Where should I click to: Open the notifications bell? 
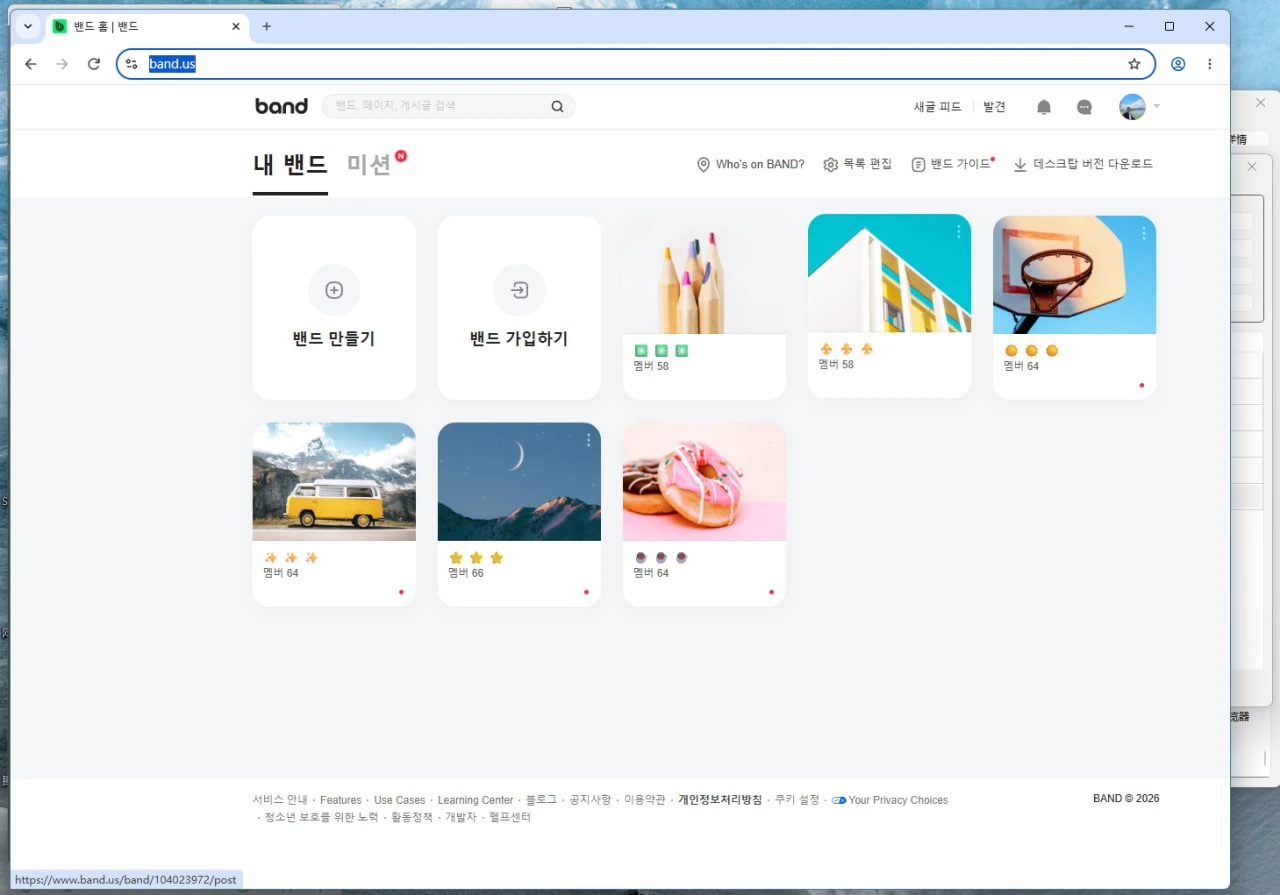1044,107
